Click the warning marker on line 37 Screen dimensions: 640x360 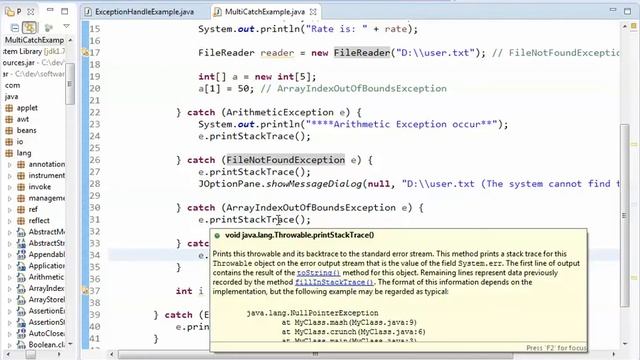point(85,291)
